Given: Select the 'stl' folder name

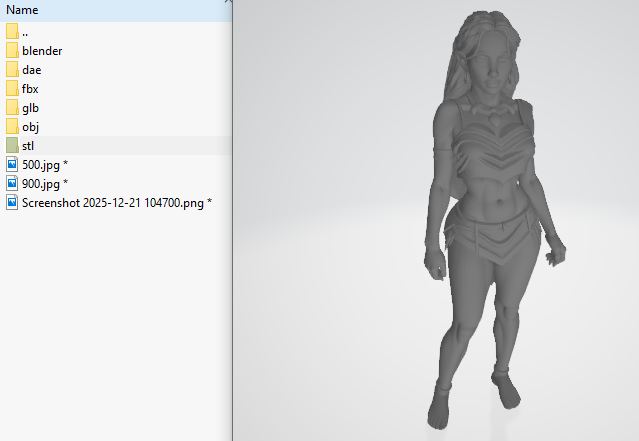Looking at the screenshot, I should (28, 146).
